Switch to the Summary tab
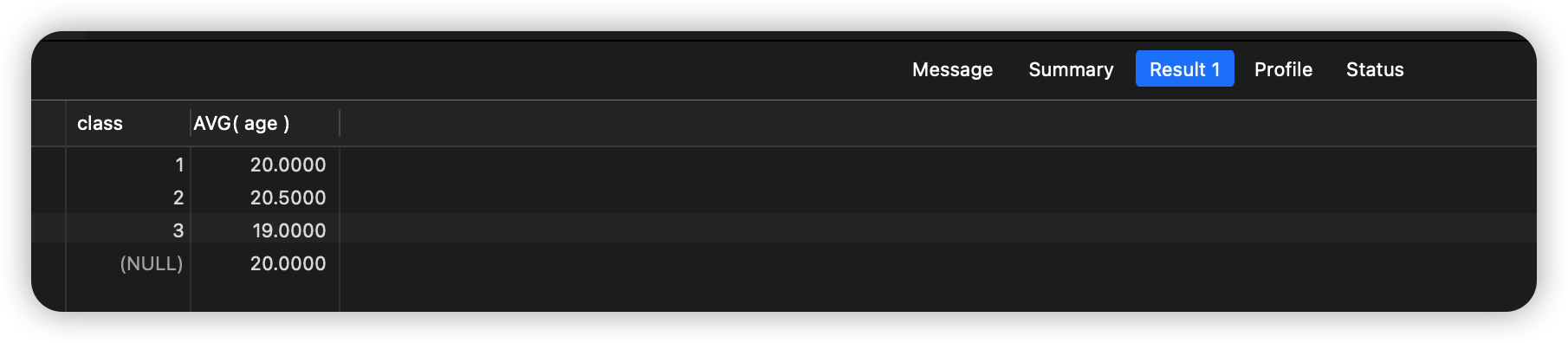The height and width of the screenshot is (343, 1568). (x=1071, y=69)
